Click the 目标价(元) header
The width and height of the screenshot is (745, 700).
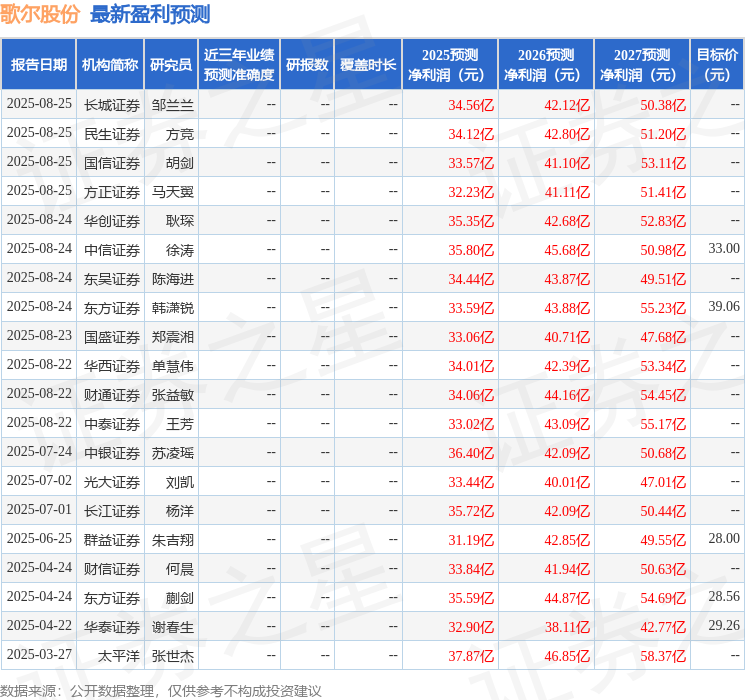[717, 65]
